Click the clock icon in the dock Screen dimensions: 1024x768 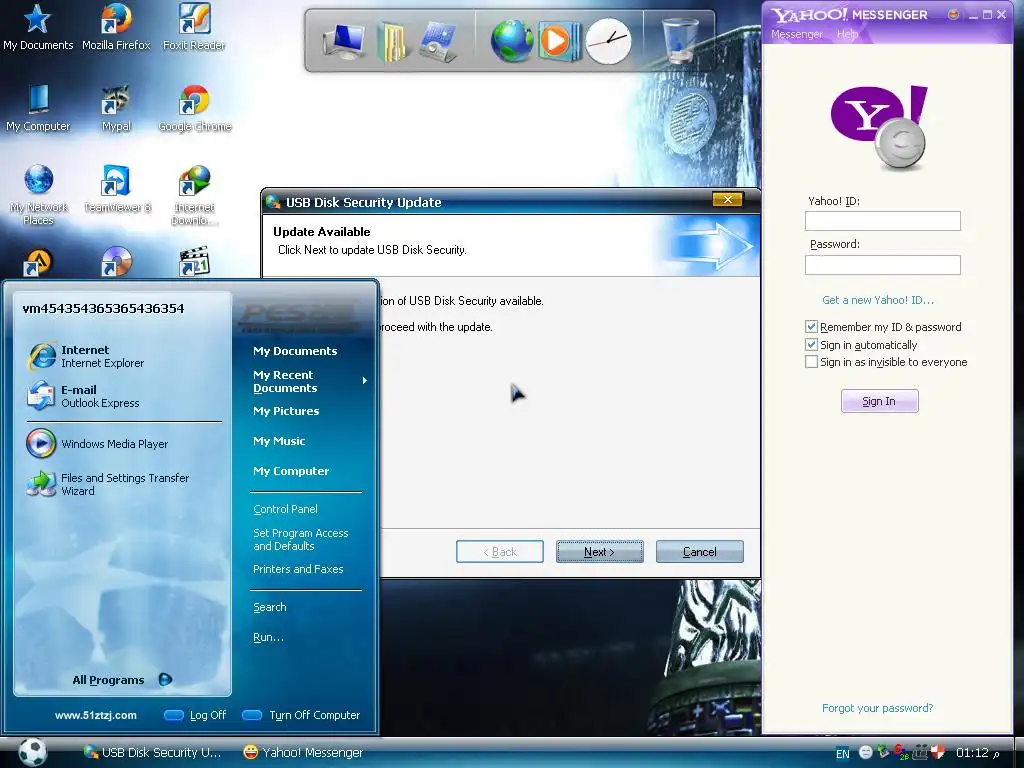(609, 41)
